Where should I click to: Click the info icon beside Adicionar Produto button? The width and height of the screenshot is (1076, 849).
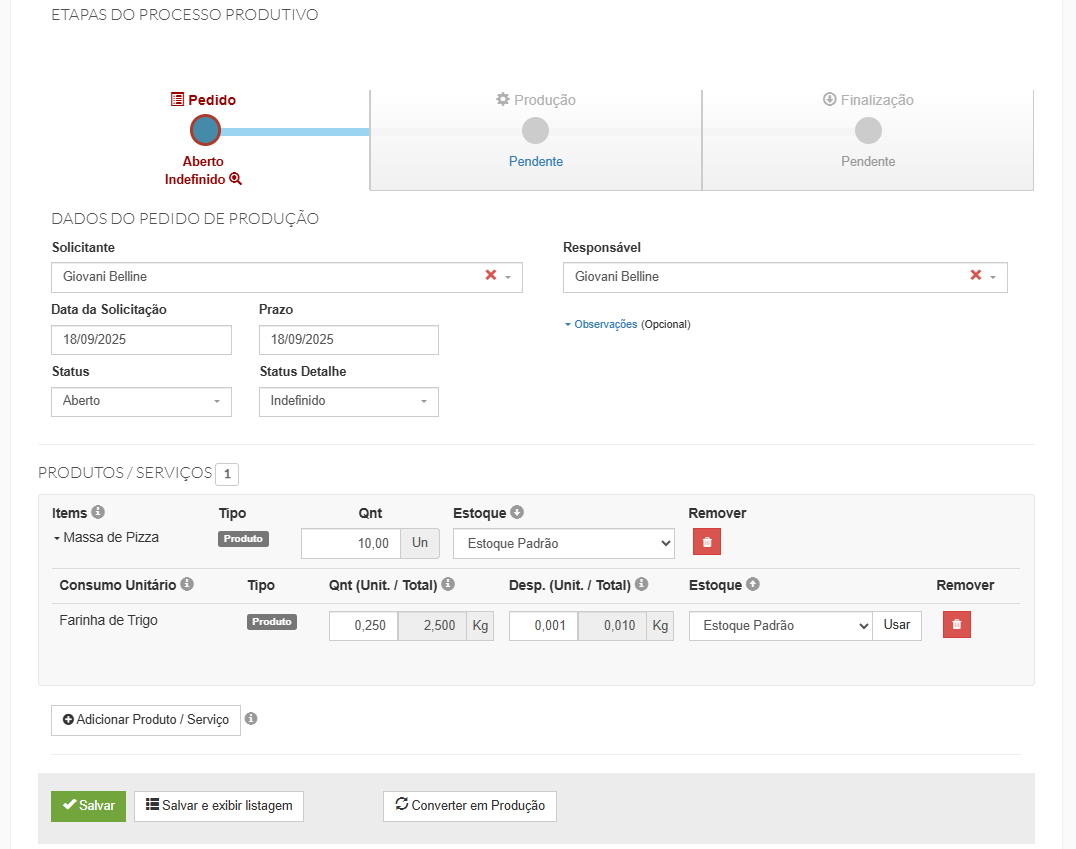[x=251, y=718]
